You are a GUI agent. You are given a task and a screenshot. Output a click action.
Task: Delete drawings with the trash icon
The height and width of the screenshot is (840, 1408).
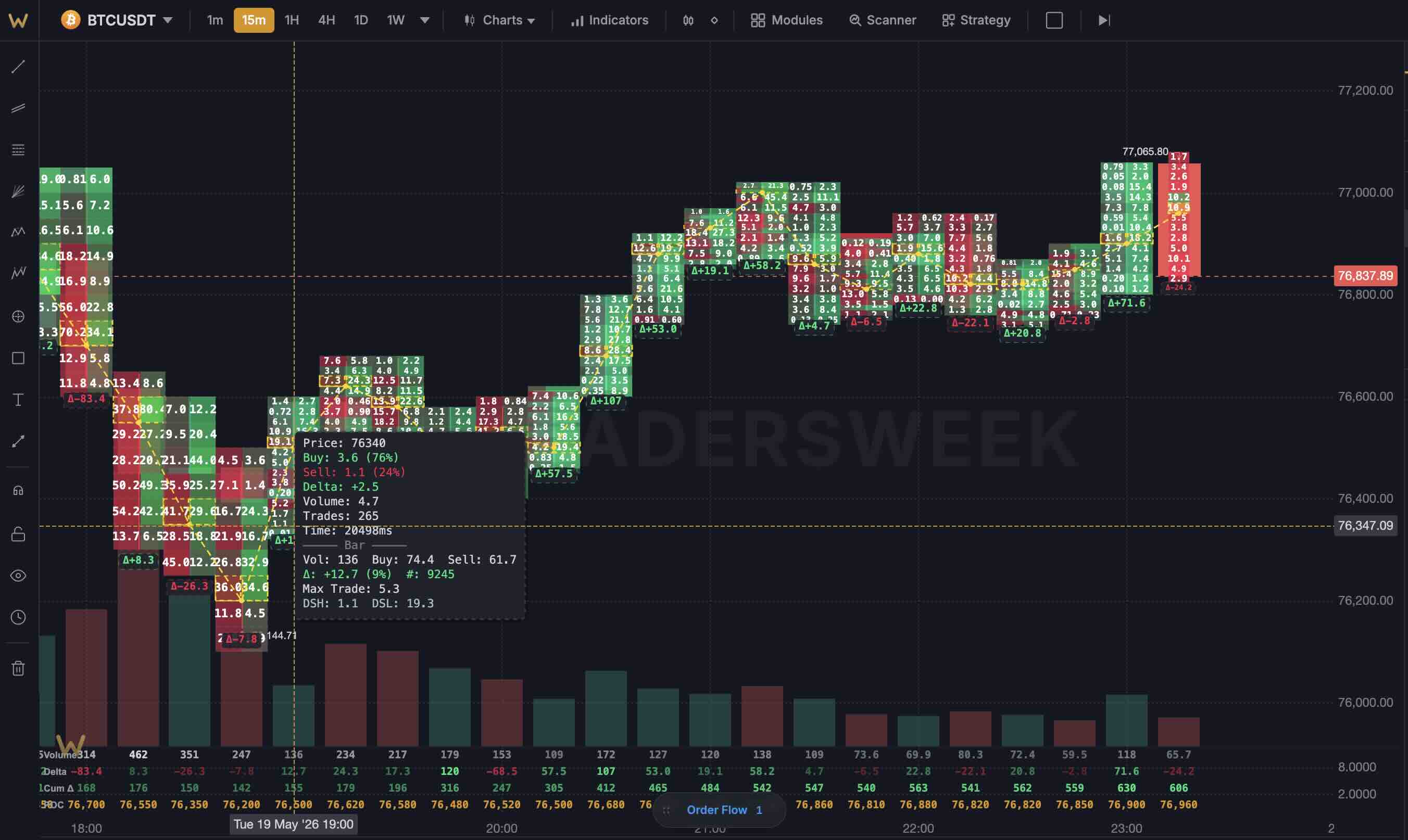pyautogui.click(x=18, y=668)
